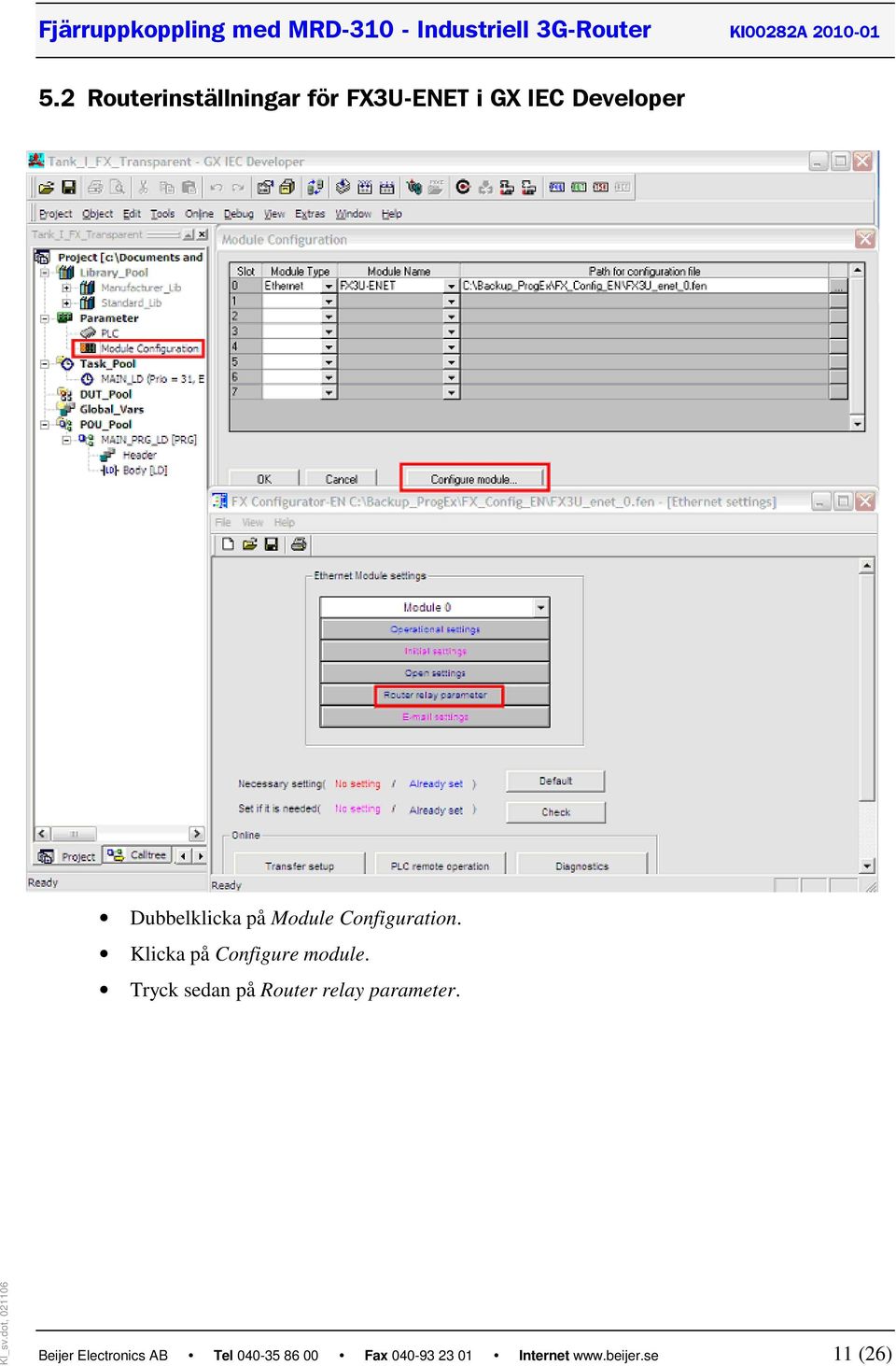Click Cancel in Module Configuration dialog

[341, 479]
